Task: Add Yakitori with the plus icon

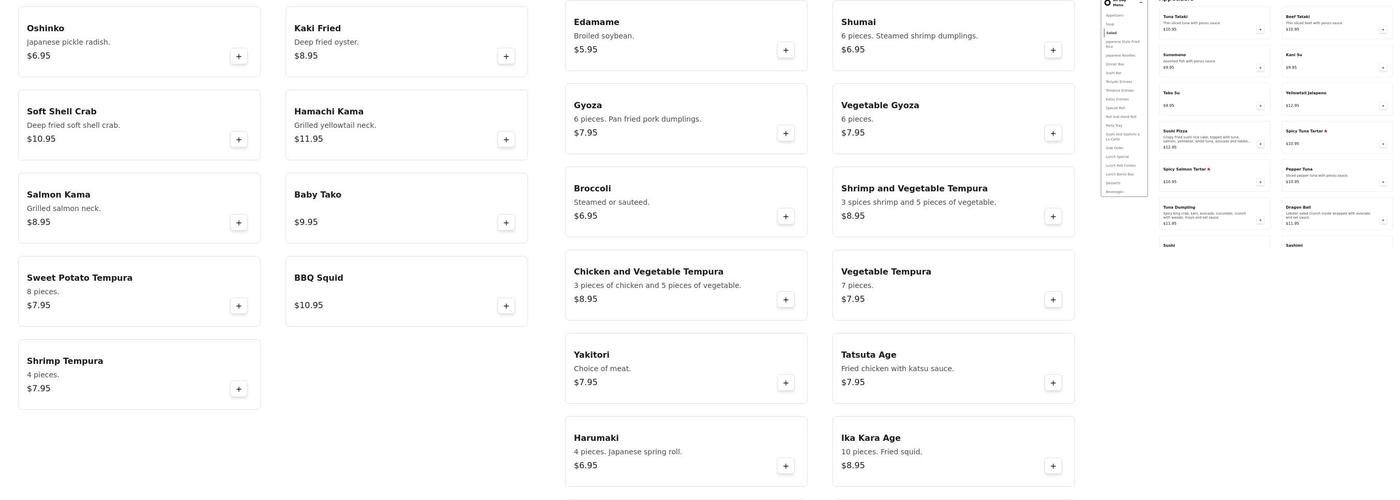Action: [x=785, y=383]
